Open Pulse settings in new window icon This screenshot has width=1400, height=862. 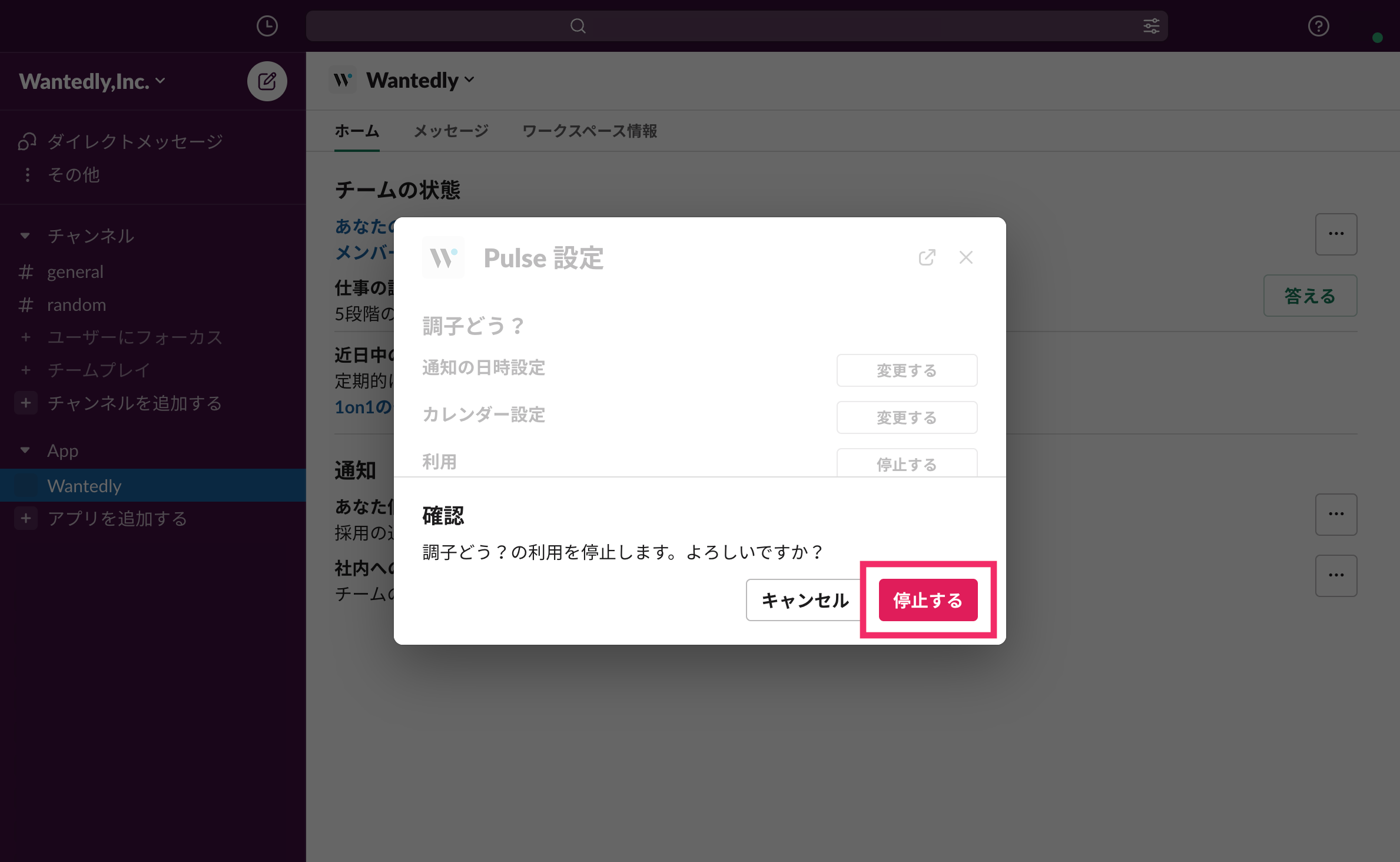[x=927, y=257]
